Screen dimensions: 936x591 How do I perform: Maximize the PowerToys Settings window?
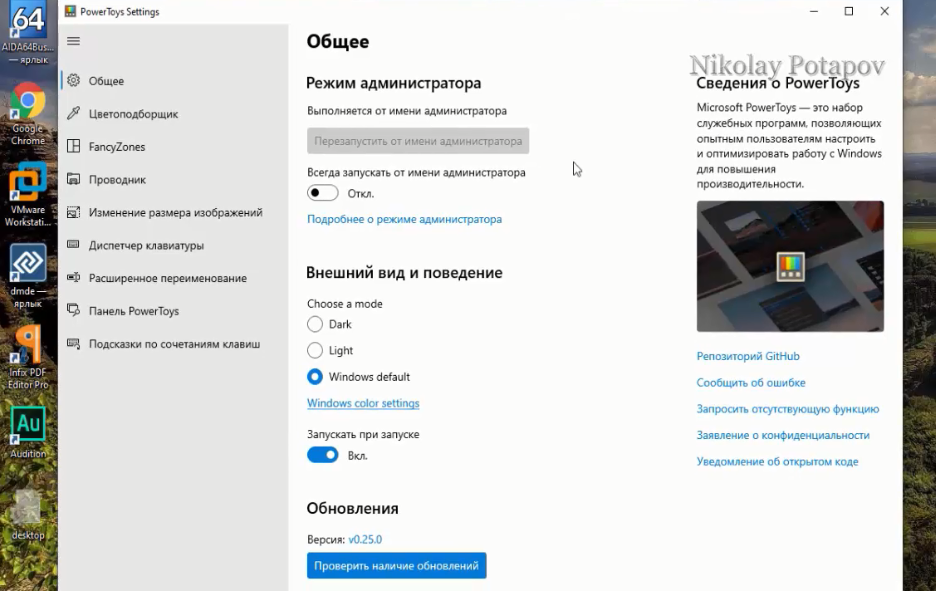(849, 11)
